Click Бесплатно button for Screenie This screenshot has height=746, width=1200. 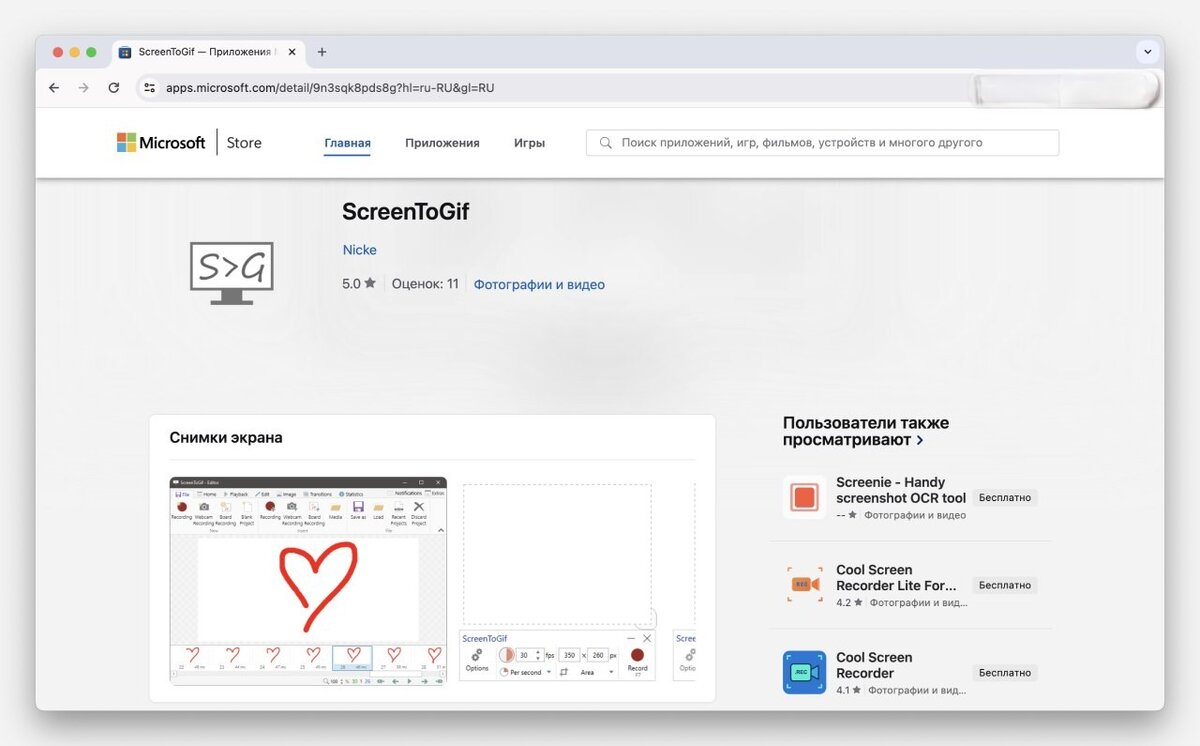click(1005, 497)
